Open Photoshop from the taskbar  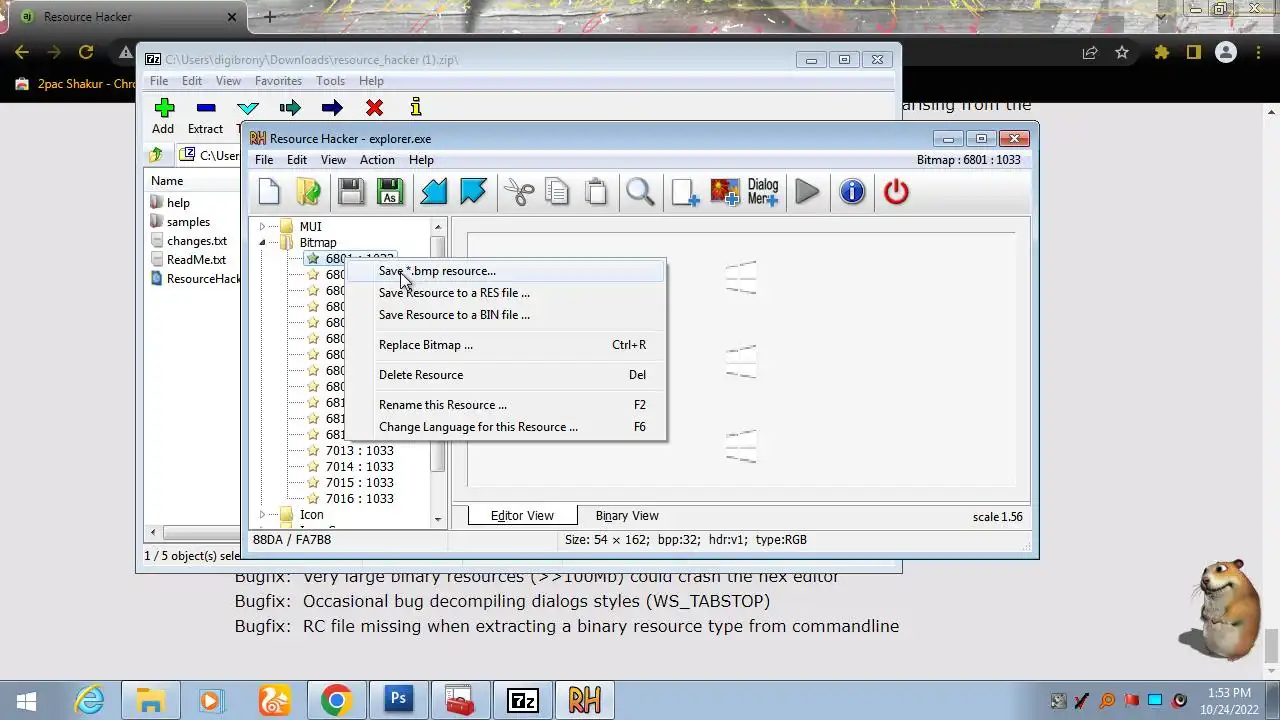point(398,700)
